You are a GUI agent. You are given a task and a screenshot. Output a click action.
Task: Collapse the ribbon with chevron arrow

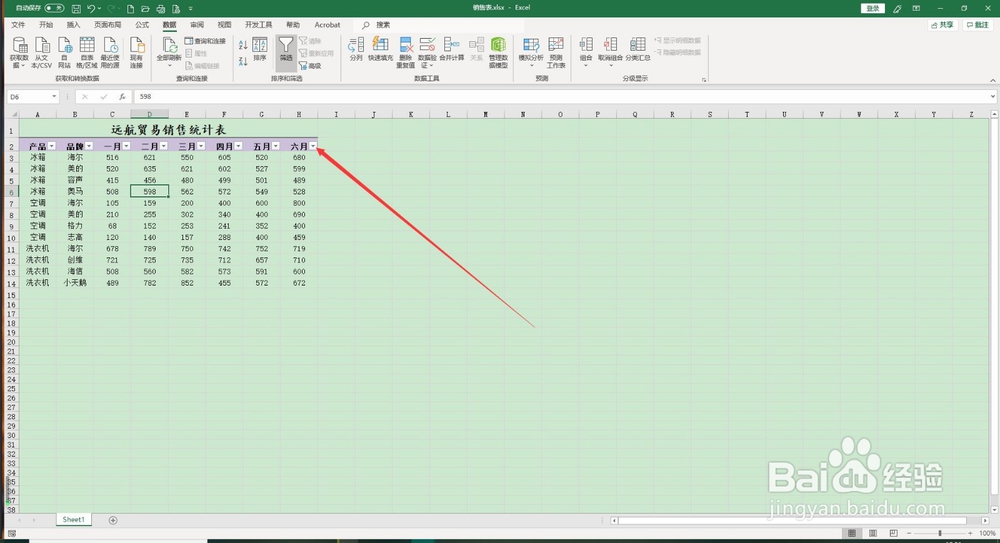pos(992,80)
